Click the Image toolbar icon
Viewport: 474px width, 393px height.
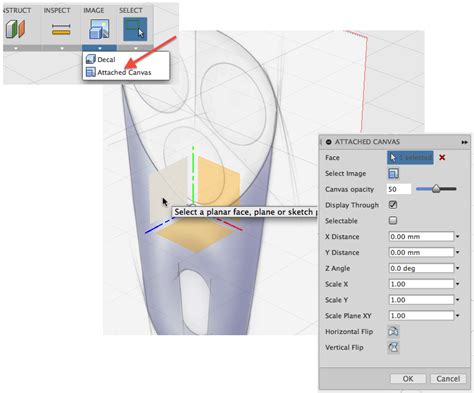(x=99, y=29)
